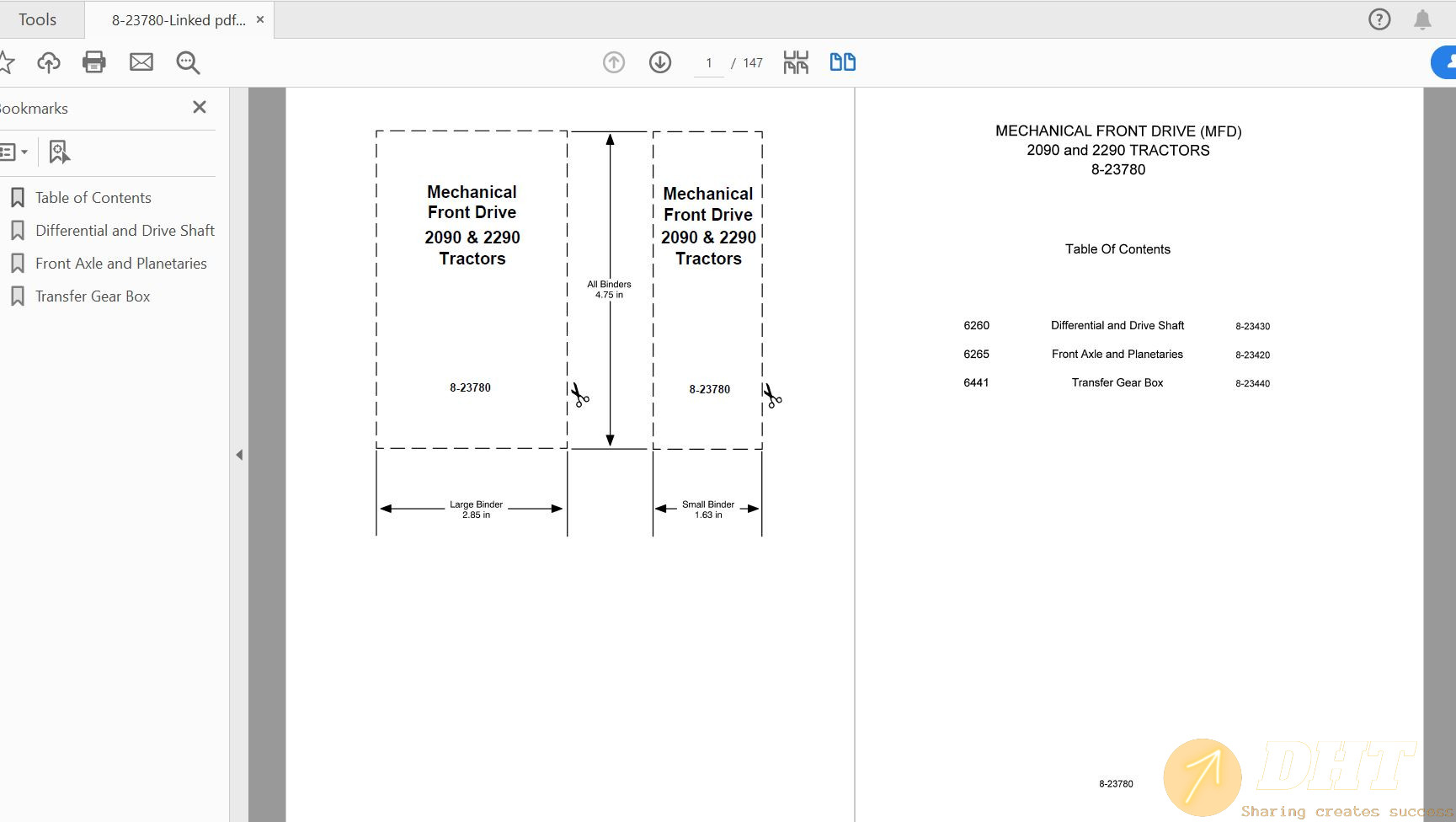
Task: Collapse the document panel with side arrow
Action: click(239, 454)
